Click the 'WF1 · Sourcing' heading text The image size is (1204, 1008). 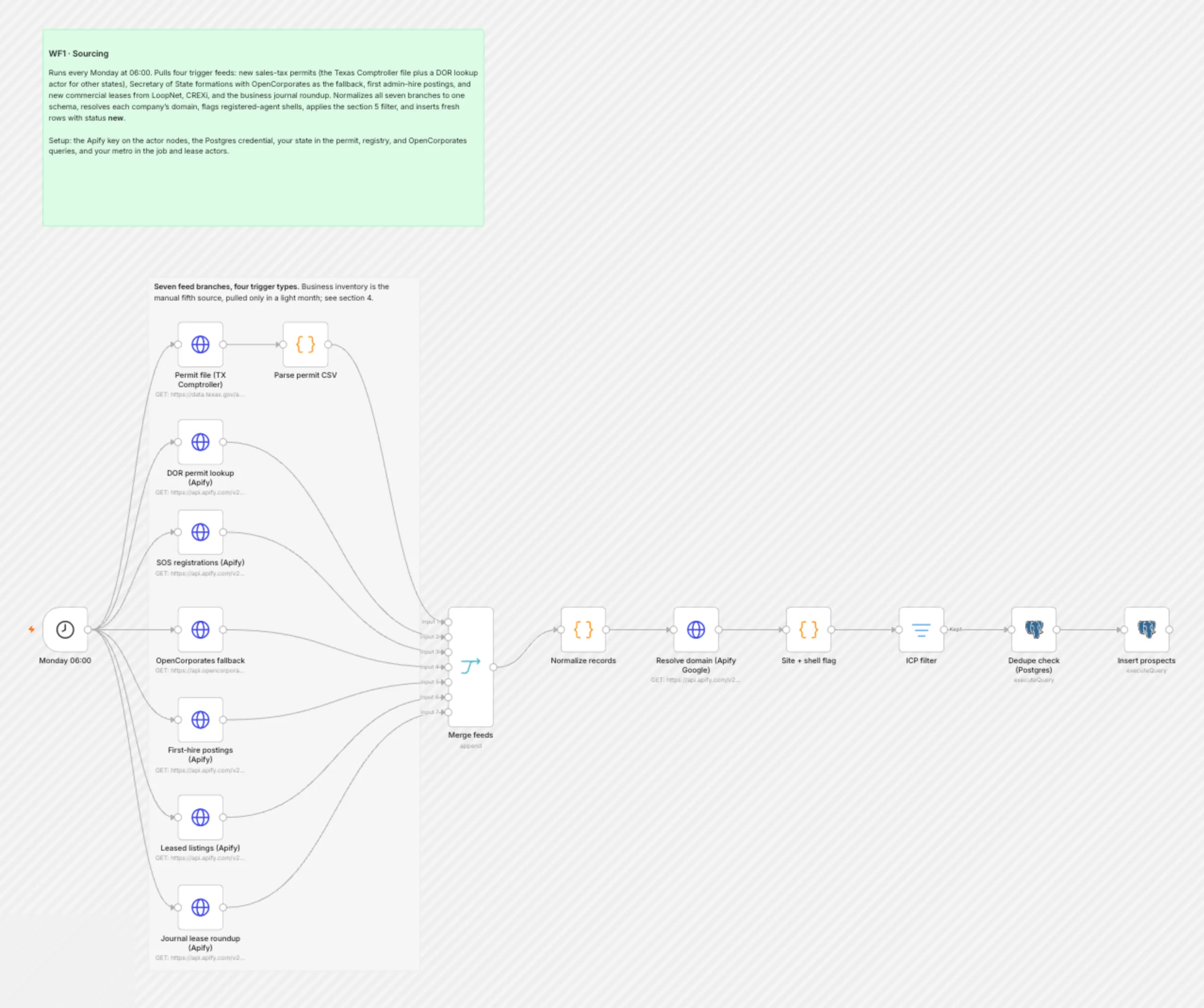click(79, 53)
